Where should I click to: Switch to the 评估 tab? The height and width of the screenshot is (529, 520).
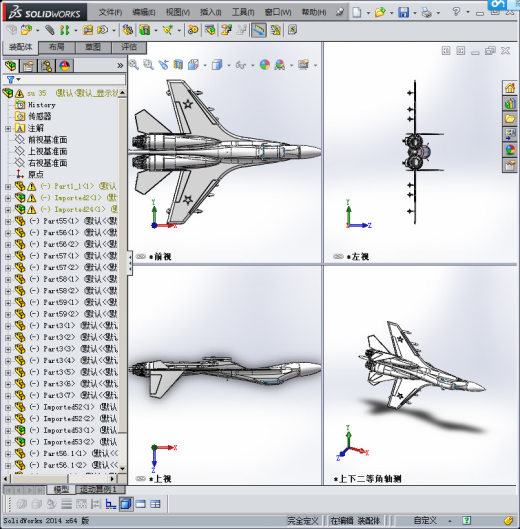[x=129, y=47]
